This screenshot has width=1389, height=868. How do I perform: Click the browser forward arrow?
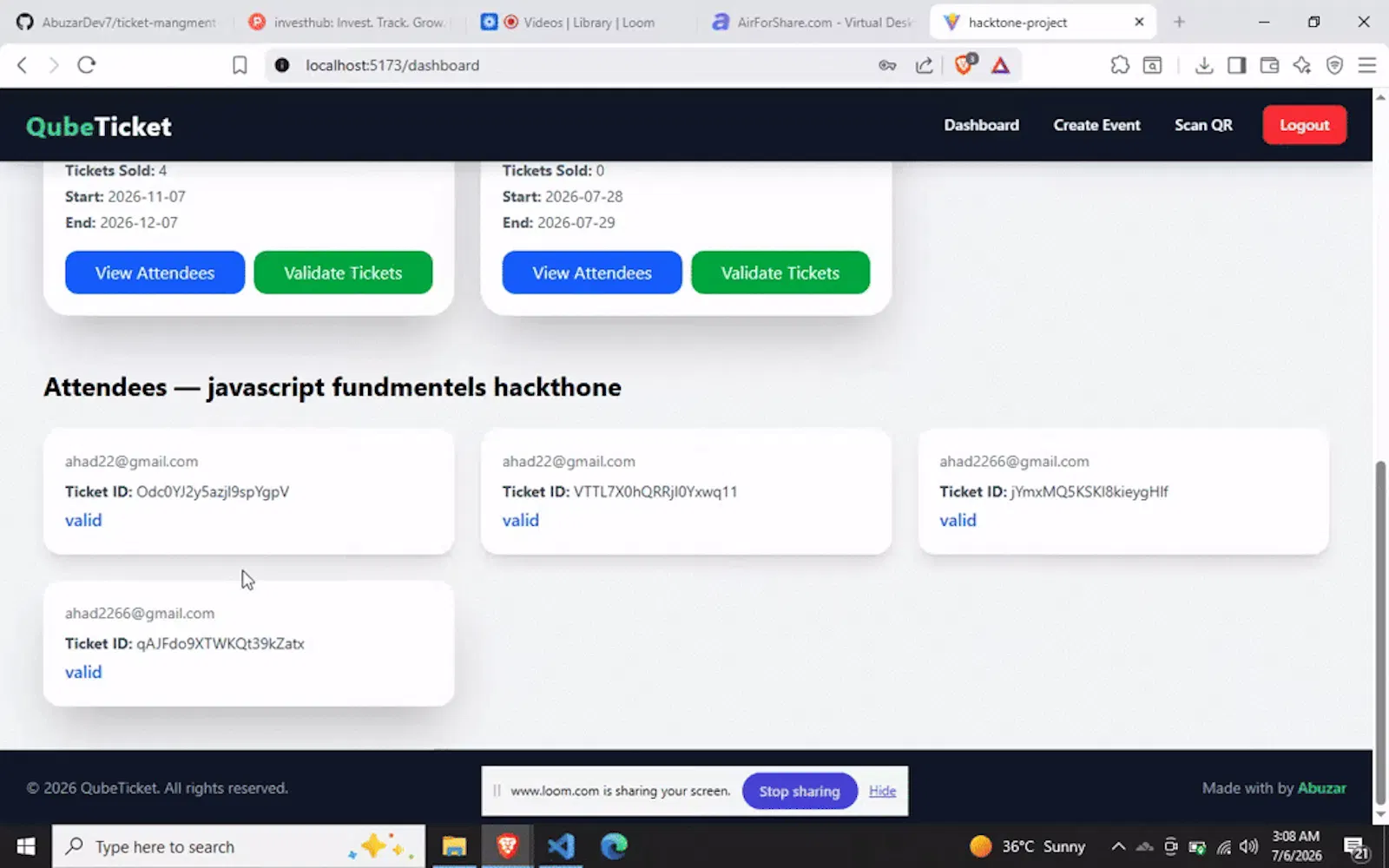(x=54, y=65)
